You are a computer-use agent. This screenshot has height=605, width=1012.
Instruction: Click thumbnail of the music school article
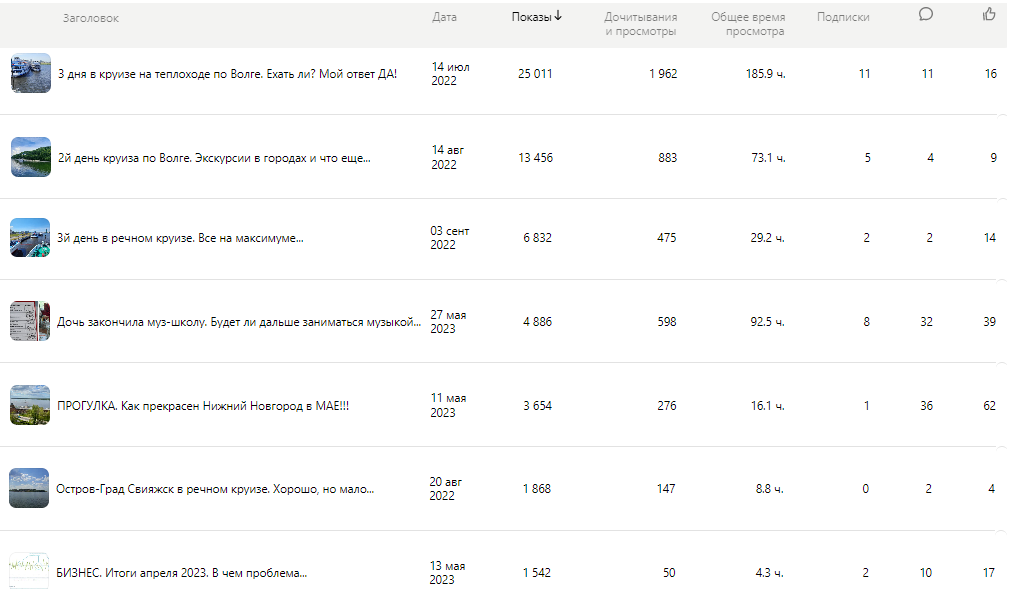point(30,321)
